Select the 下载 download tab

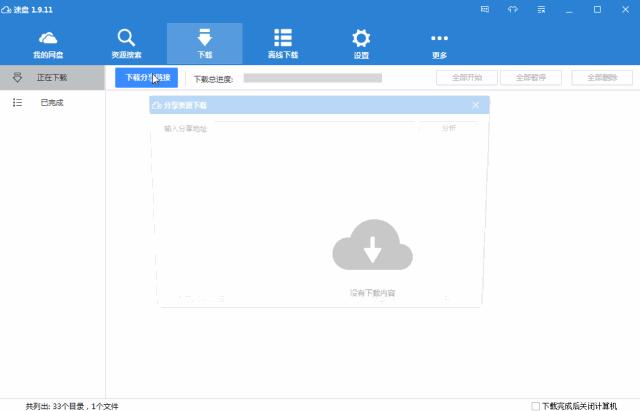tap(204, 44)
